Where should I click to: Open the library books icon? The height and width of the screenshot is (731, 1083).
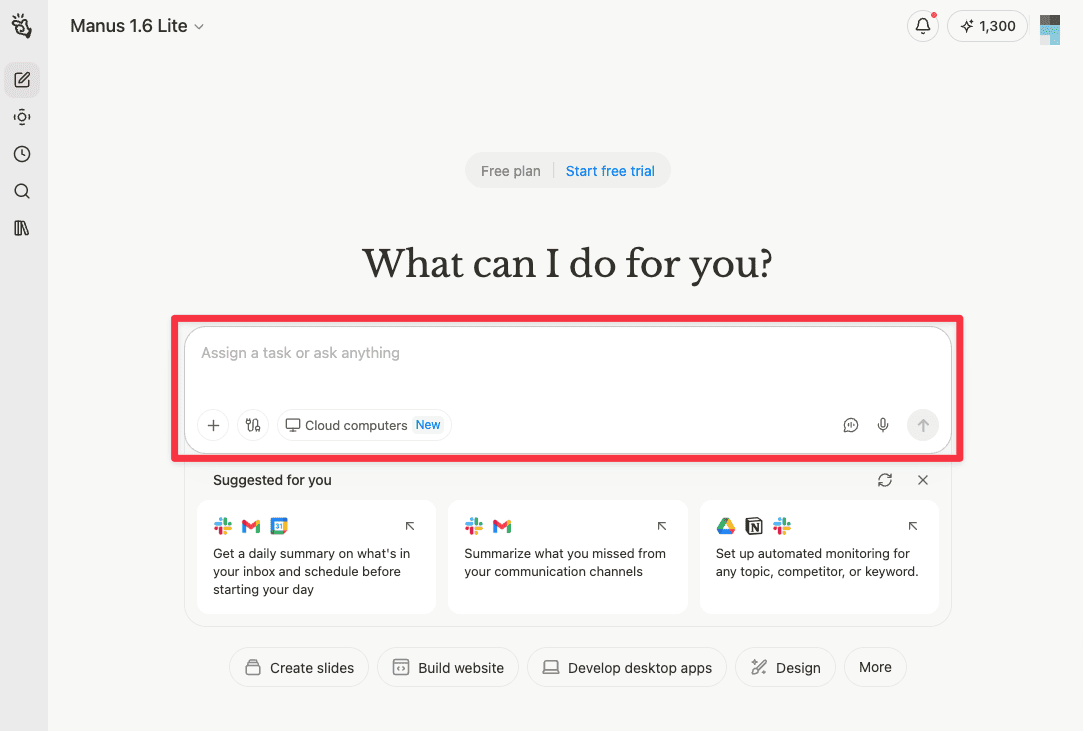tap(22, 228)
